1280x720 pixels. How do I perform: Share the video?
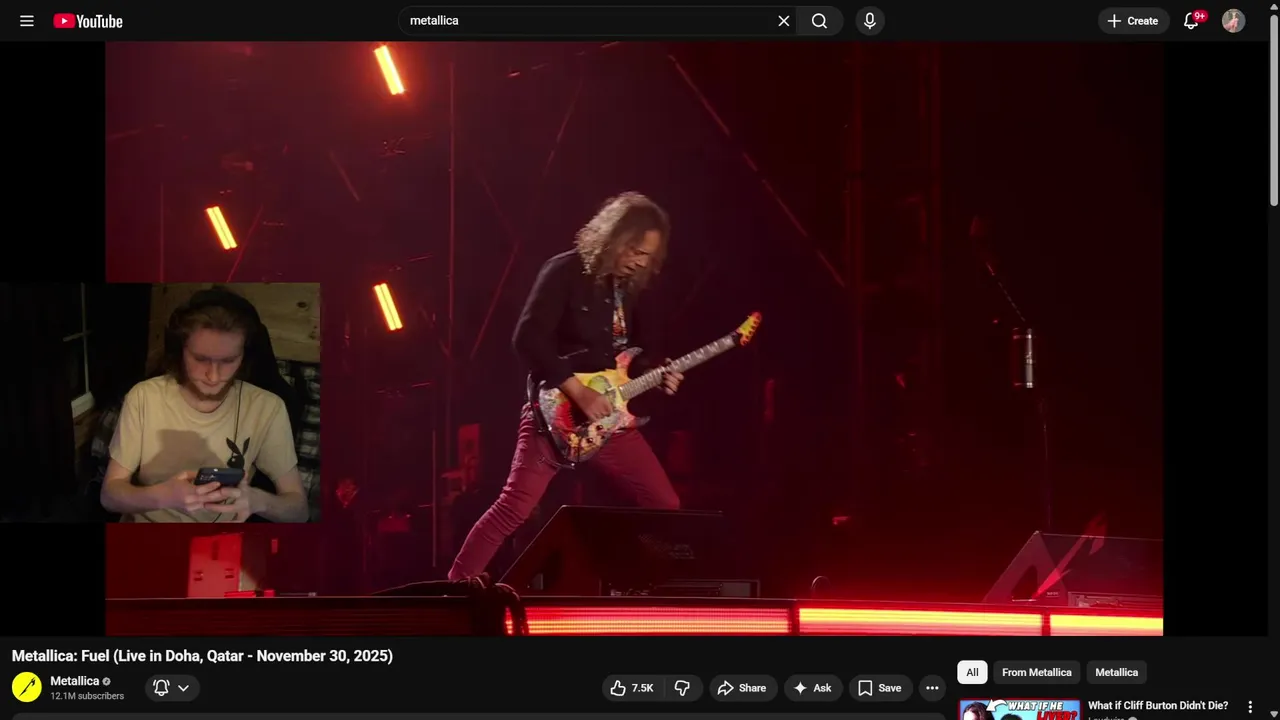(742, 688)
